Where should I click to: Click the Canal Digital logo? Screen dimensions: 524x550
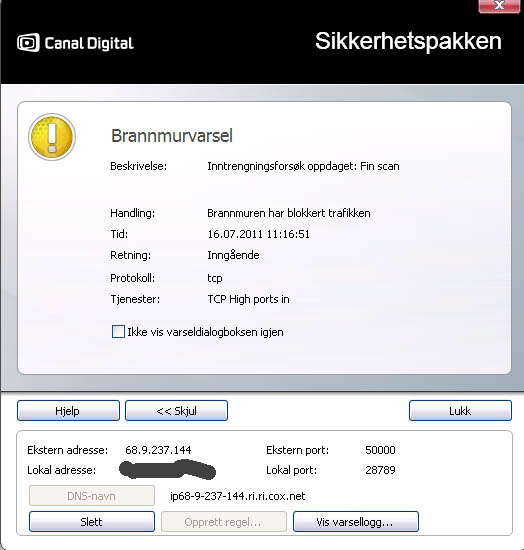coord(75,43)
